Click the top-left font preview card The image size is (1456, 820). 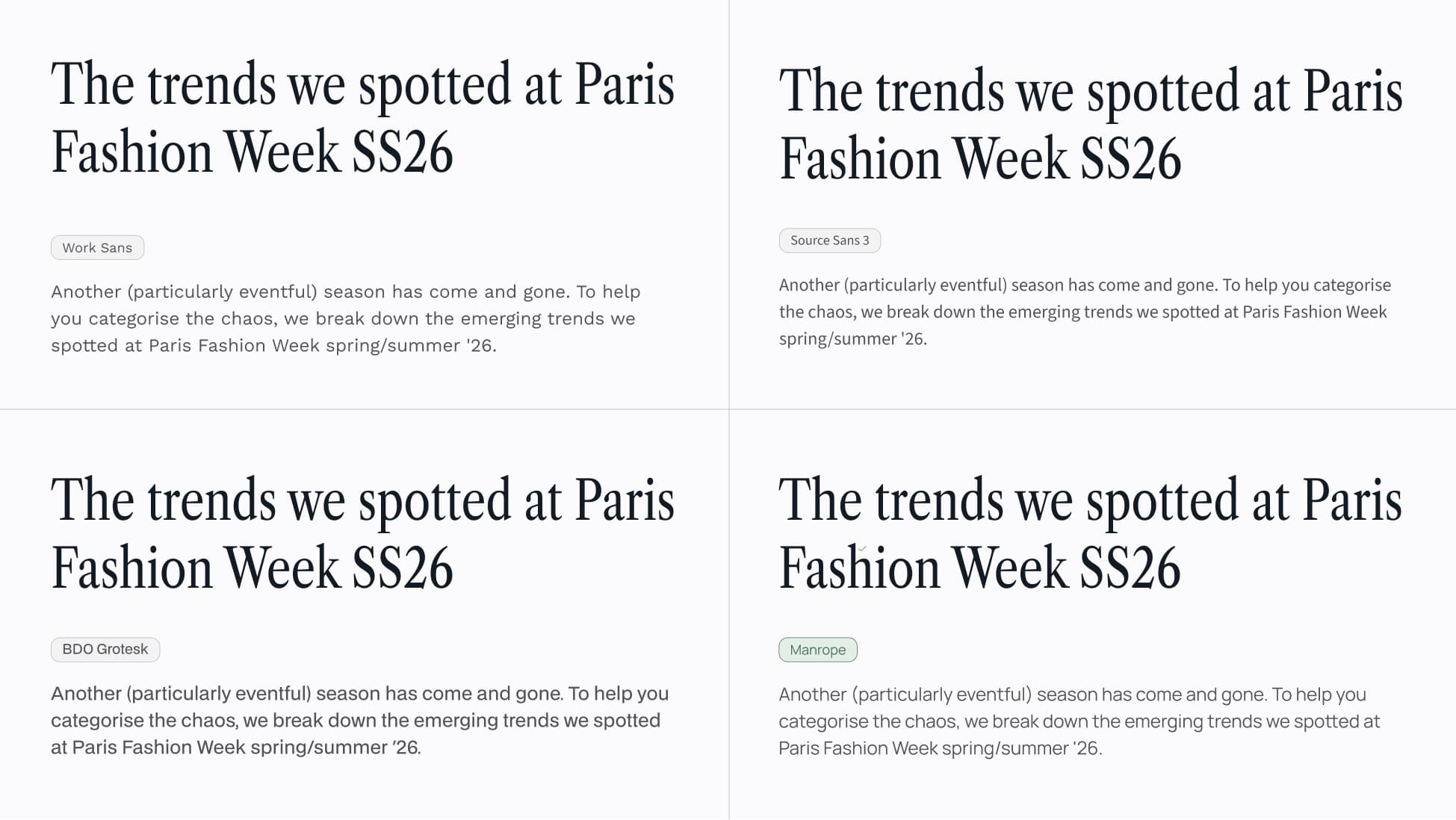click(x=364, y=205)
